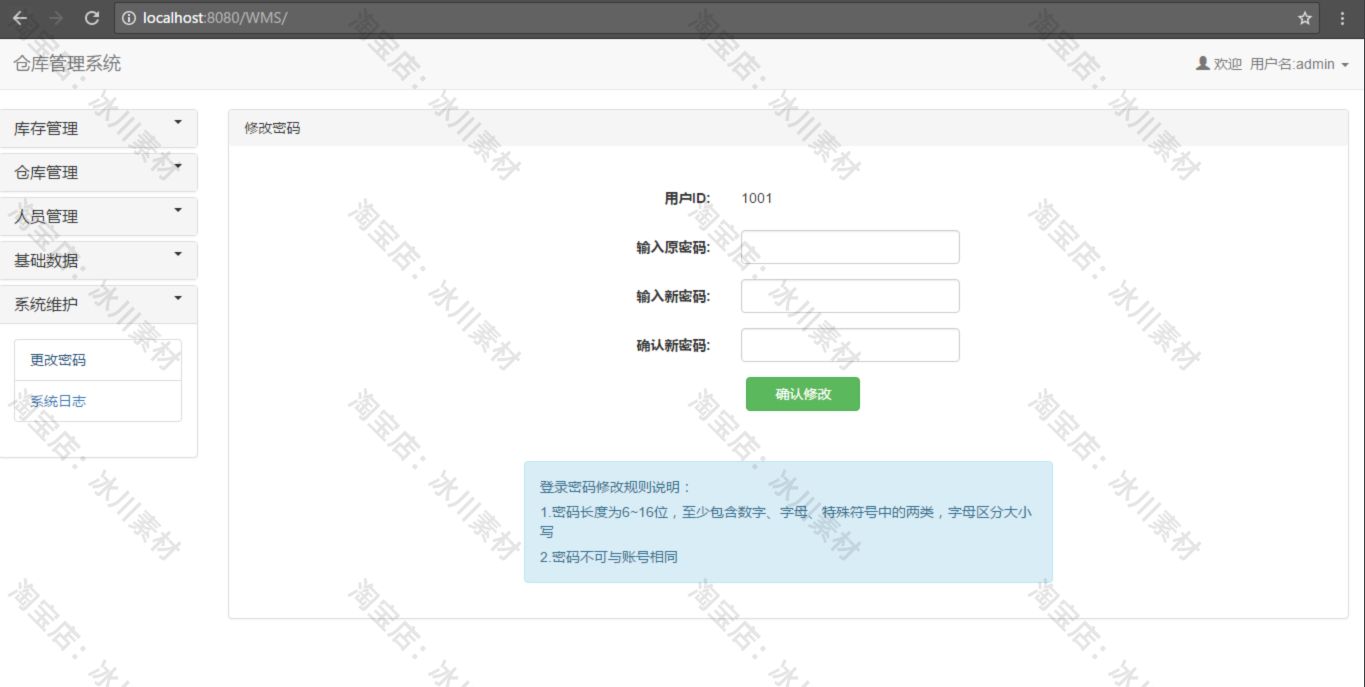Reload the page with the refresh icon

click(92, 18)
